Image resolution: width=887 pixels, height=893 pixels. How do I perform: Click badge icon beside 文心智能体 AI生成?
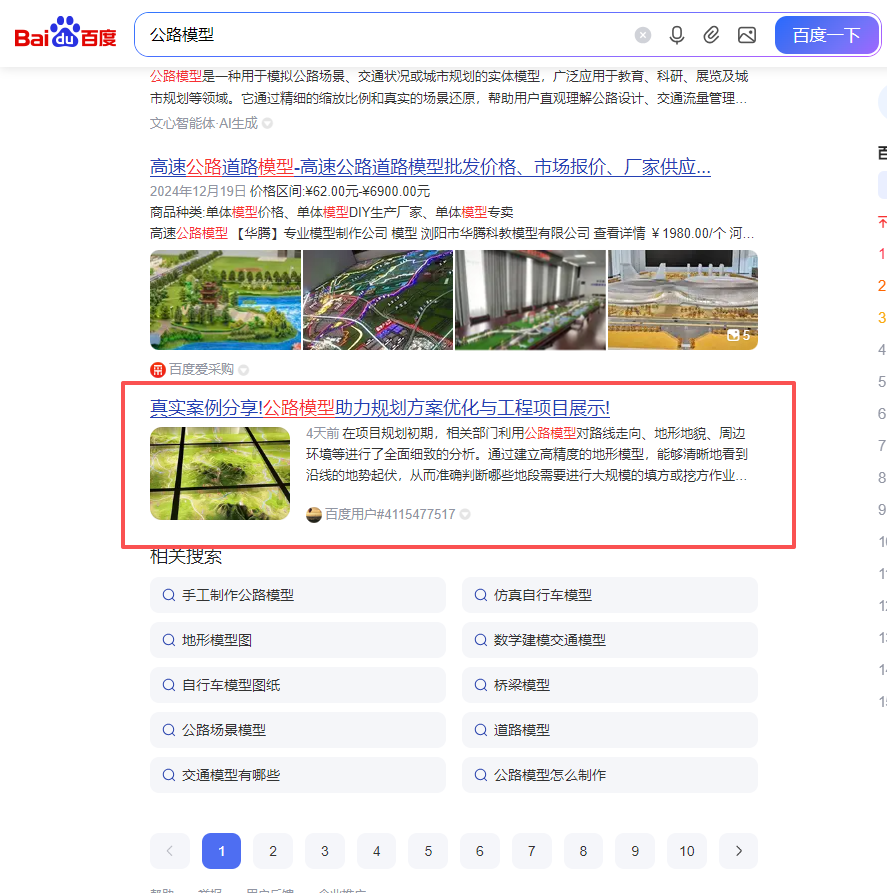(x=268, y=124)
